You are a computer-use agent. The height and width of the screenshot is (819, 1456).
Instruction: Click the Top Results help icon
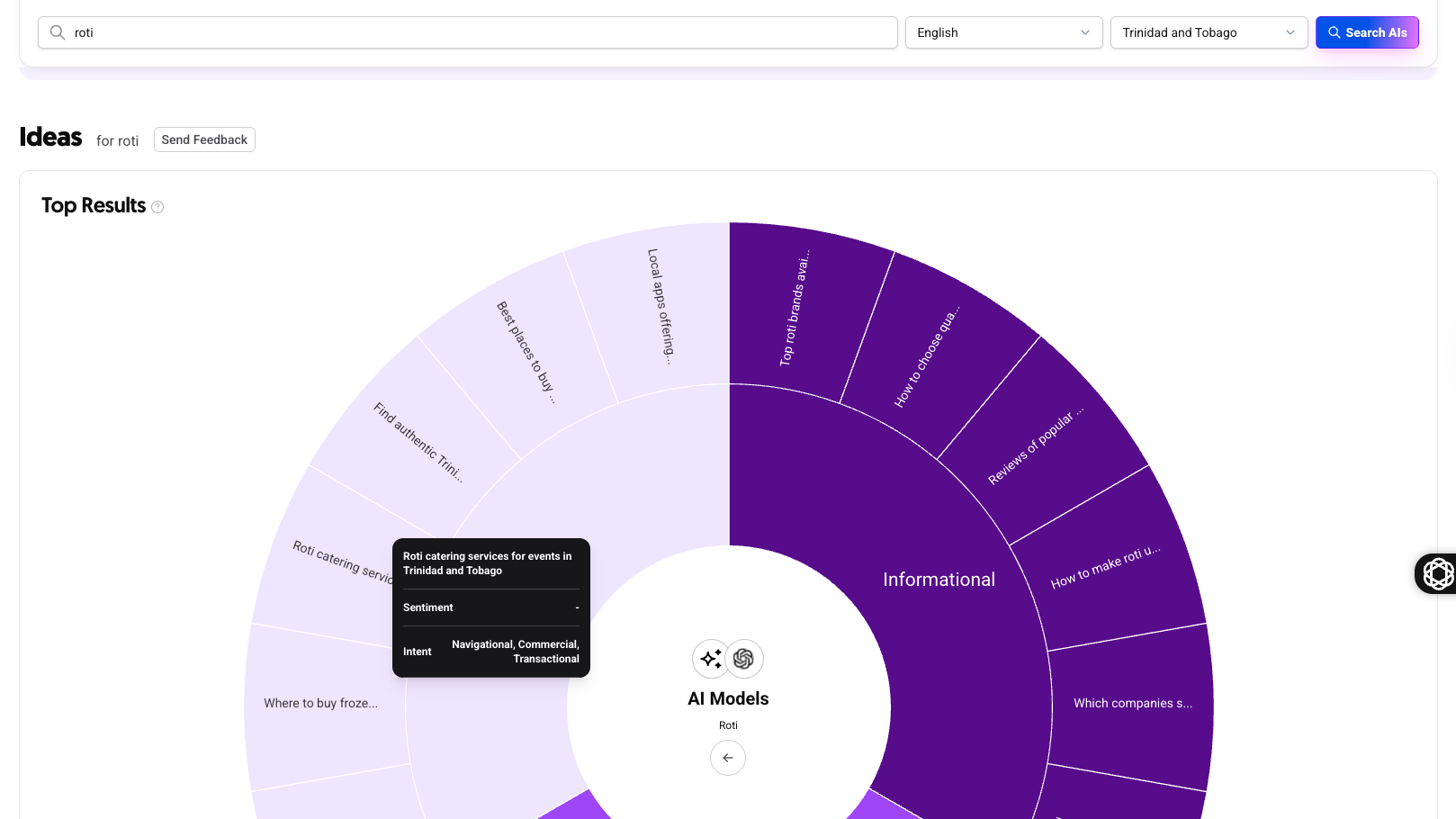tap(157, 207)
